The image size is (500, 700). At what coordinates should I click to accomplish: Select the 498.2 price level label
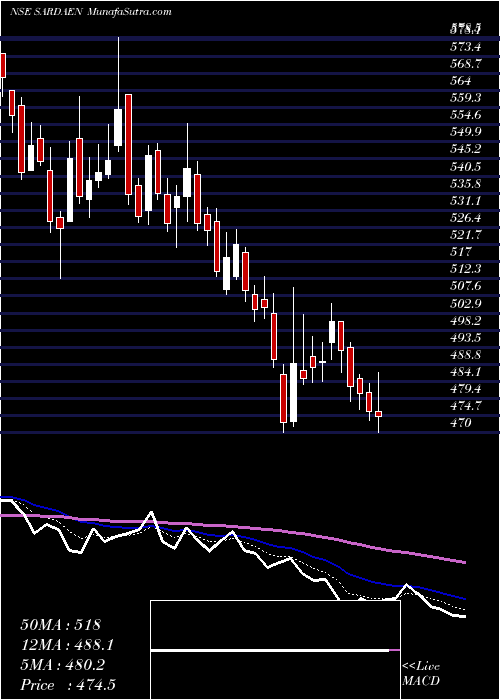(466, 321)
